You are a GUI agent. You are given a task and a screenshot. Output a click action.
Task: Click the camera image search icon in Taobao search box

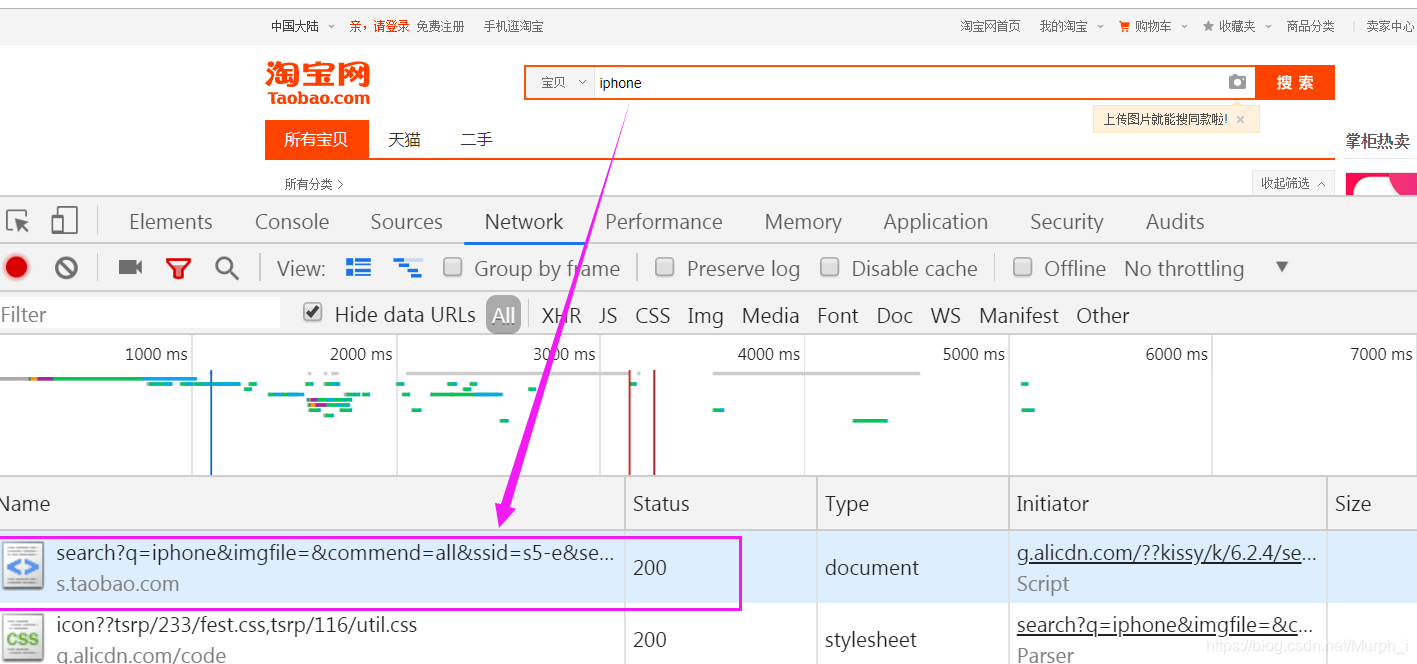(1237, 82)
